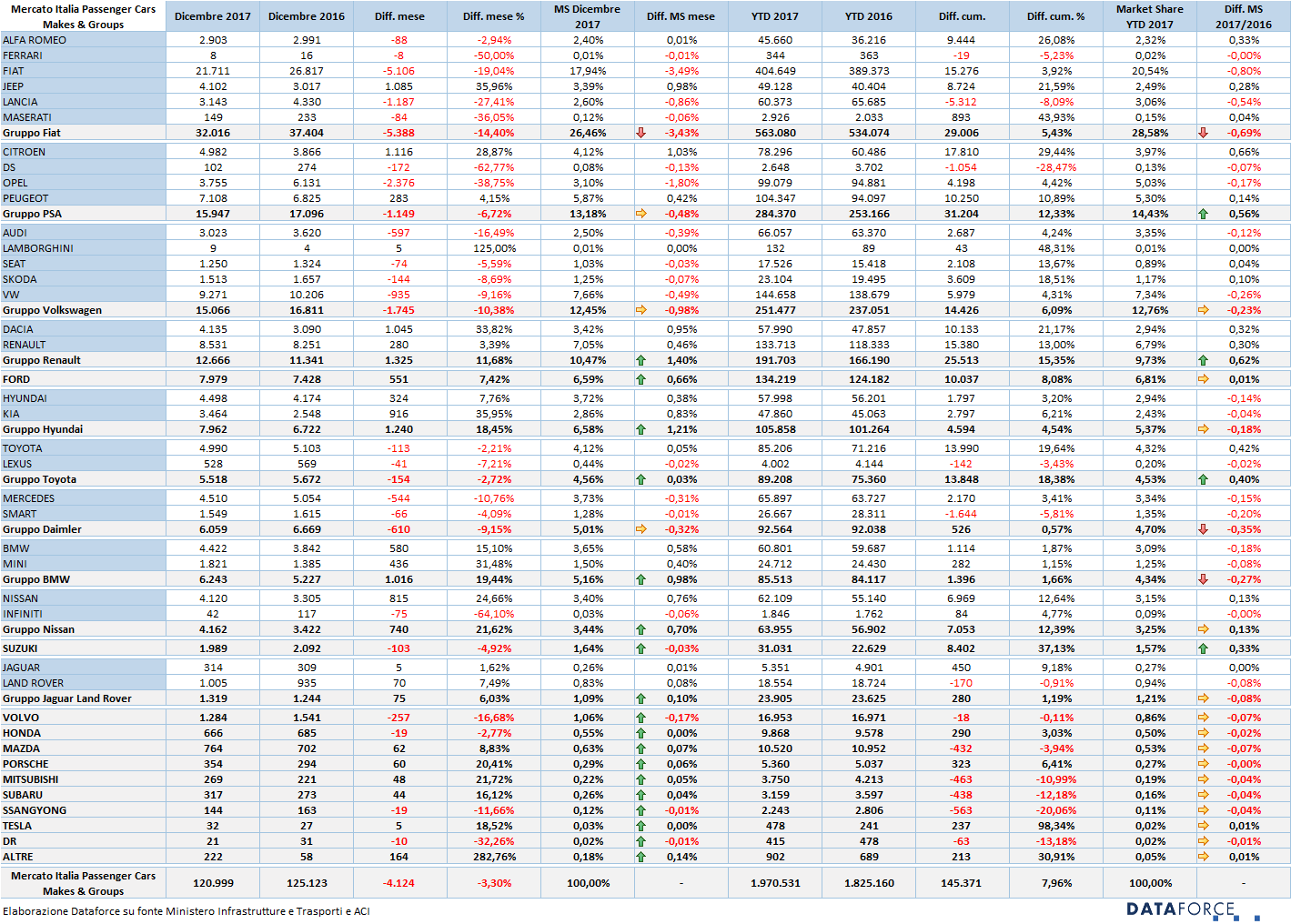Click the FERRARI row label
The image size is (1291, 924).
coord(23,55)
